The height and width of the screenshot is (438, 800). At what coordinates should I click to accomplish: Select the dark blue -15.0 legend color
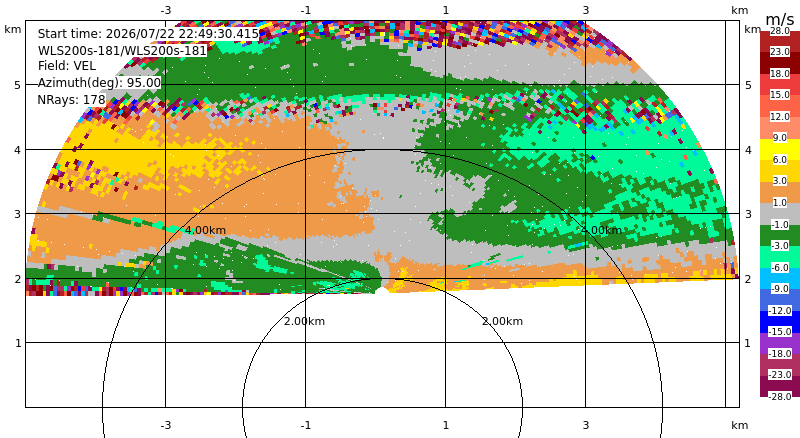[x=780, y=321]
